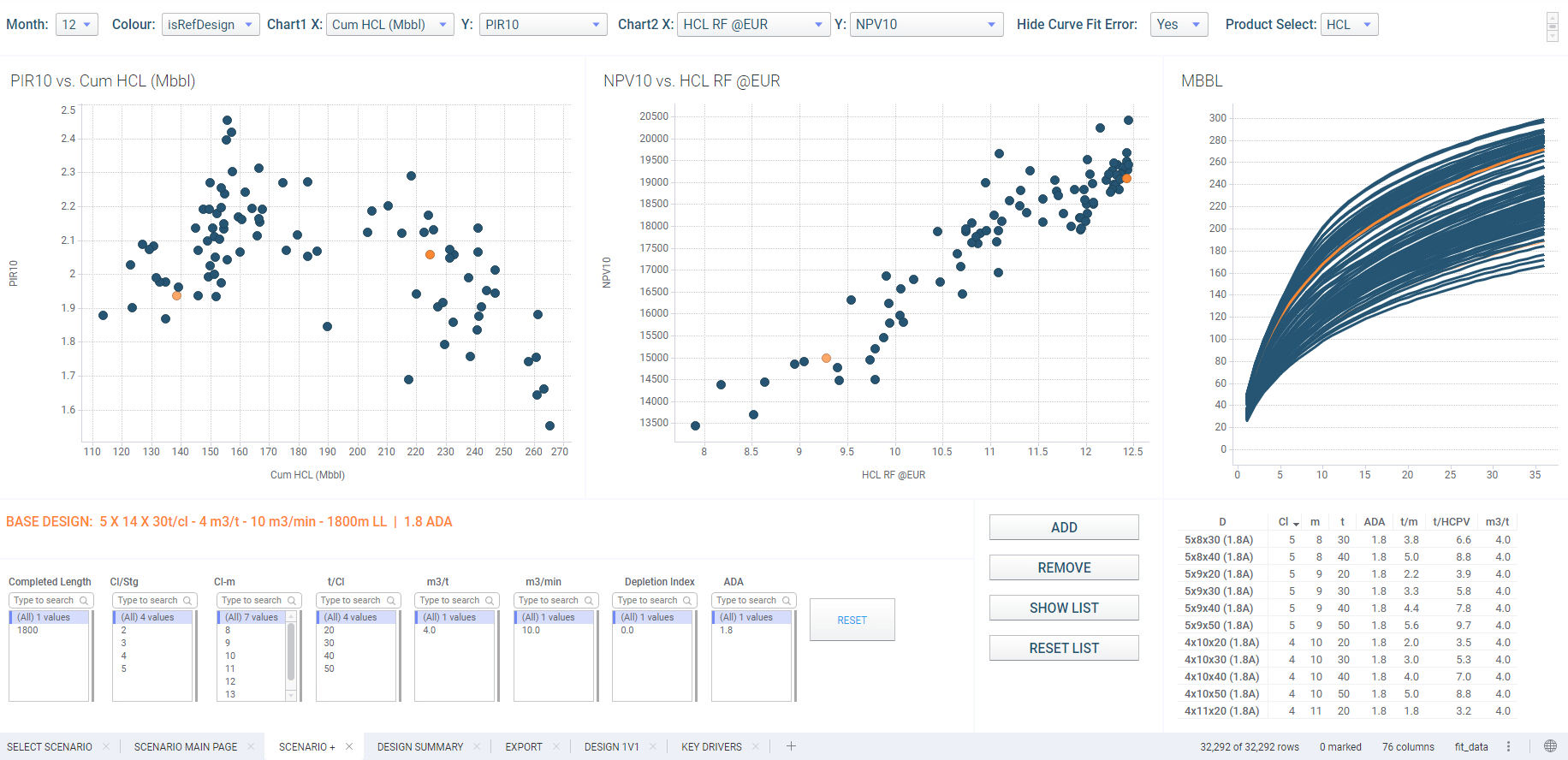Open the Chart2 X axis dropdown
This screenshot has width=1568, height=760.
pos(753,25)
